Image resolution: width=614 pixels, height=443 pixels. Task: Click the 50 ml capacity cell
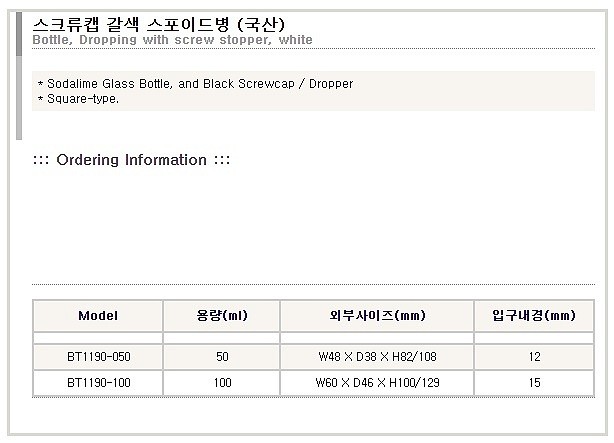221,356
